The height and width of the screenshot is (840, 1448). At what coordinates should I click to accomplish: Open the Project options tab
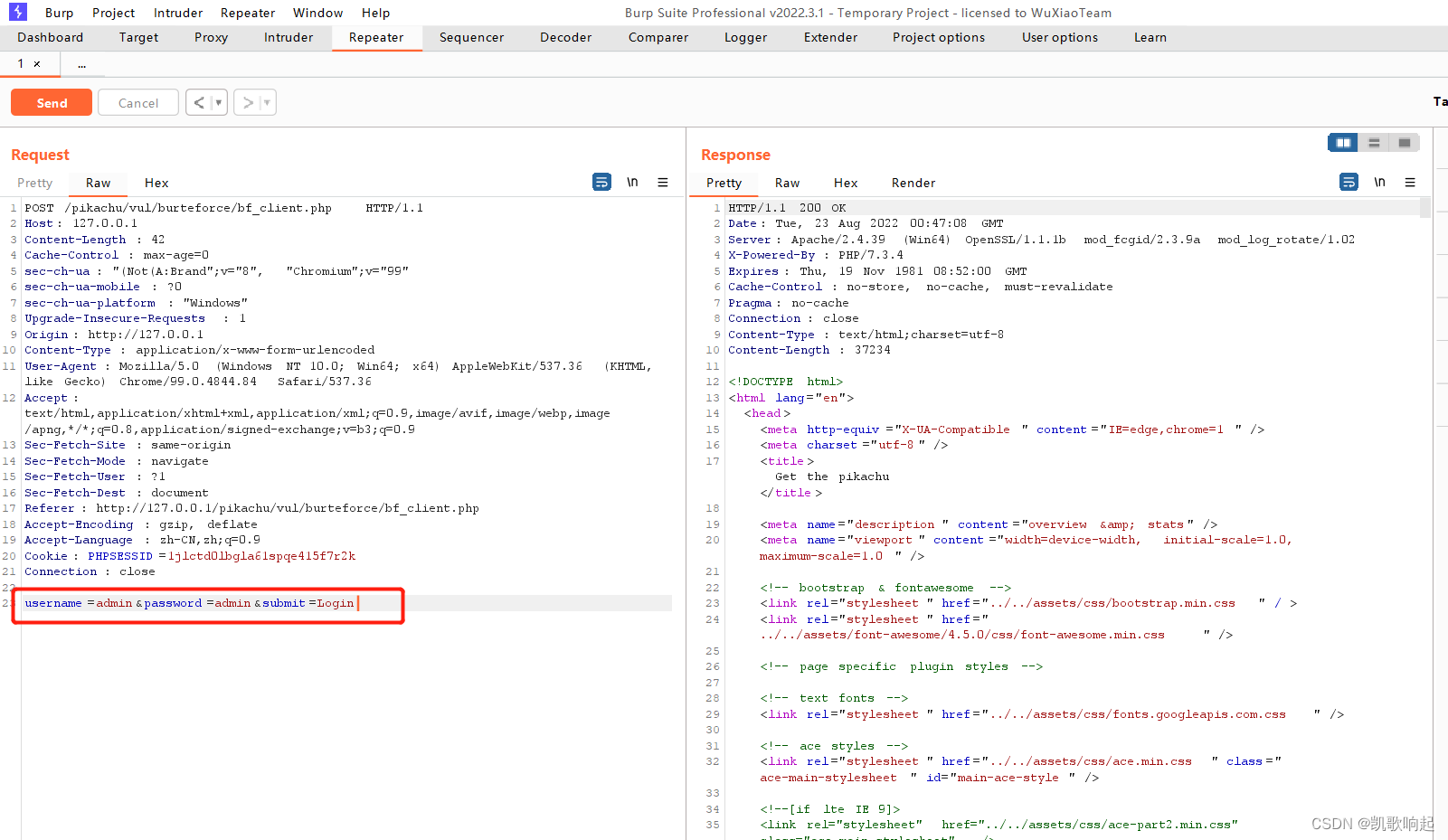click(x=939, y=37)
